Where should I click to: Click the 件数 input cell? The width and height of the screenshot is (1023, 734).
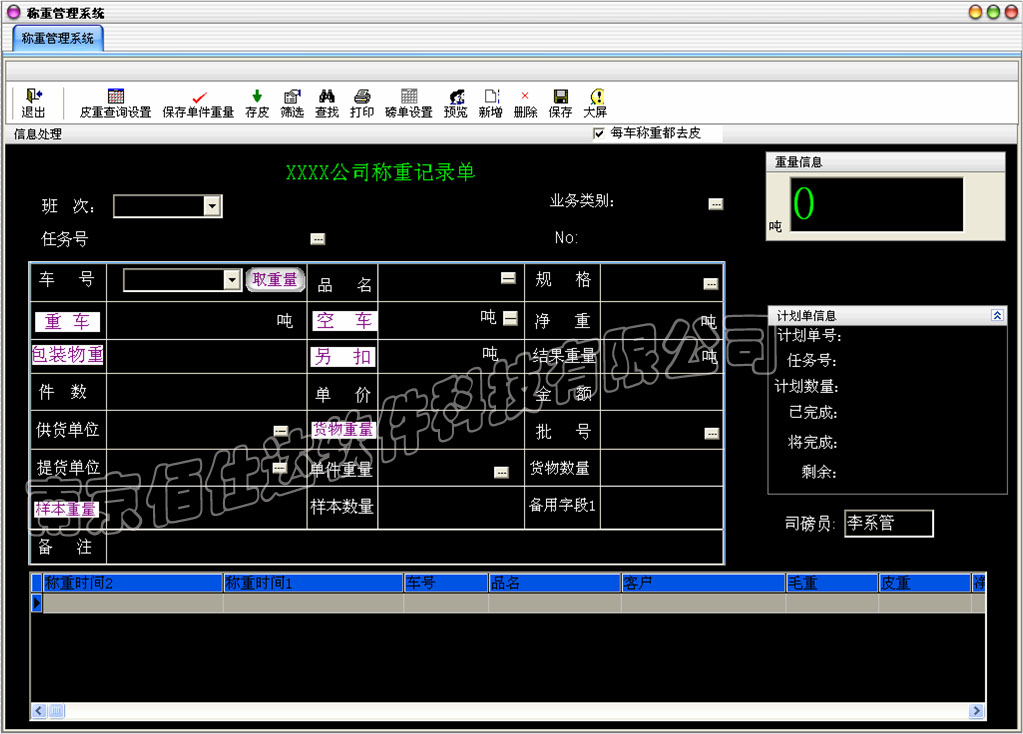click(206, 392)
